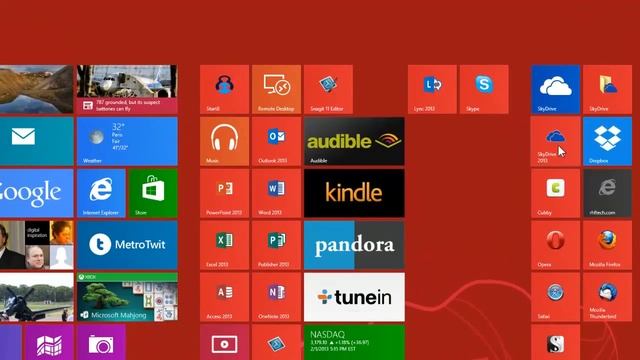Open the Pandora tile
The width and height of the screenshot is (640, 360).
[354, 245]
